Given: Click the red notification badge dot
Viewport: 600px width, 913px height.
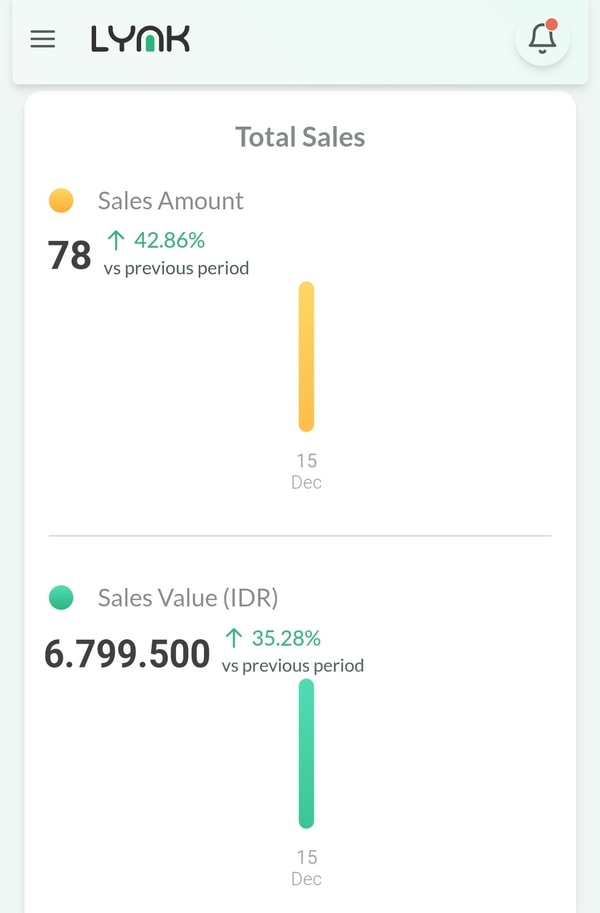Looking at the screenshot, I should point(552,24).
